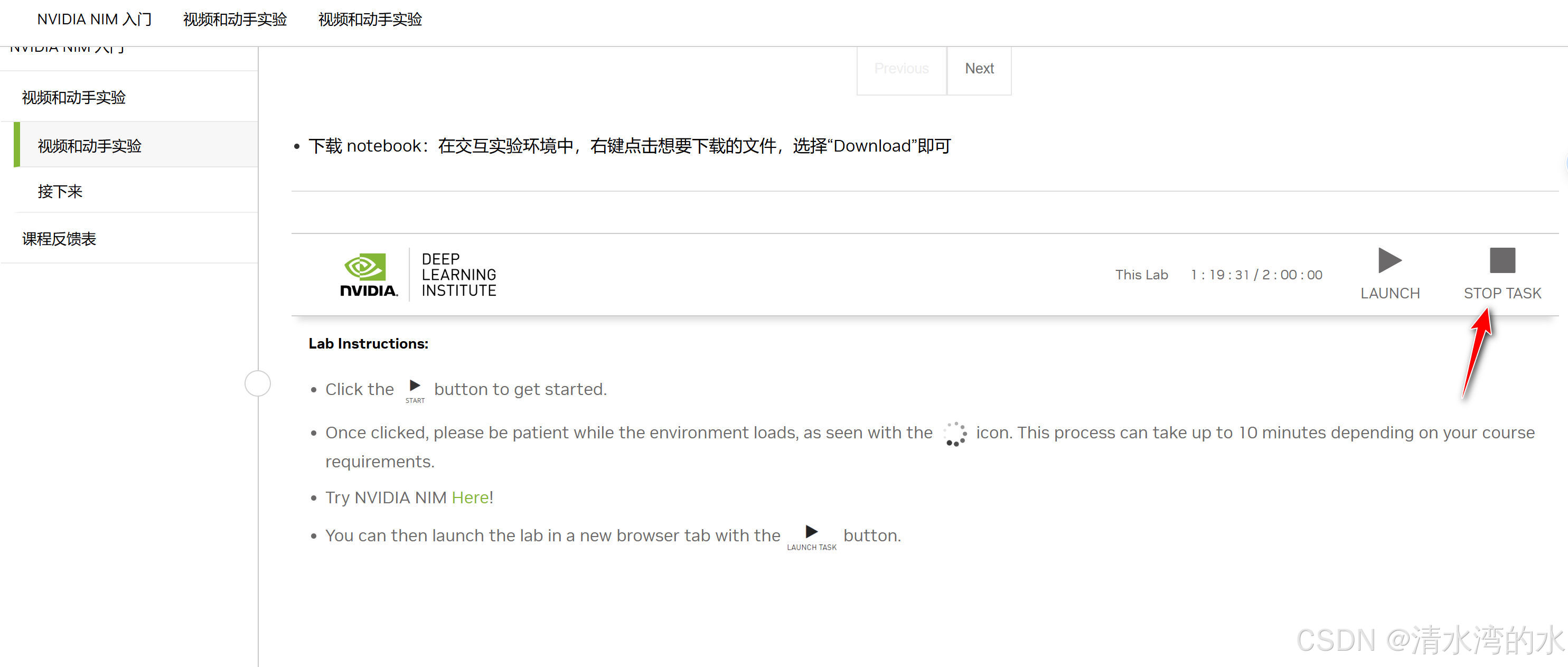This screenshot has height=667, width=1568.
Task: Open 接下来 in the sidebar
Action: 60,192
